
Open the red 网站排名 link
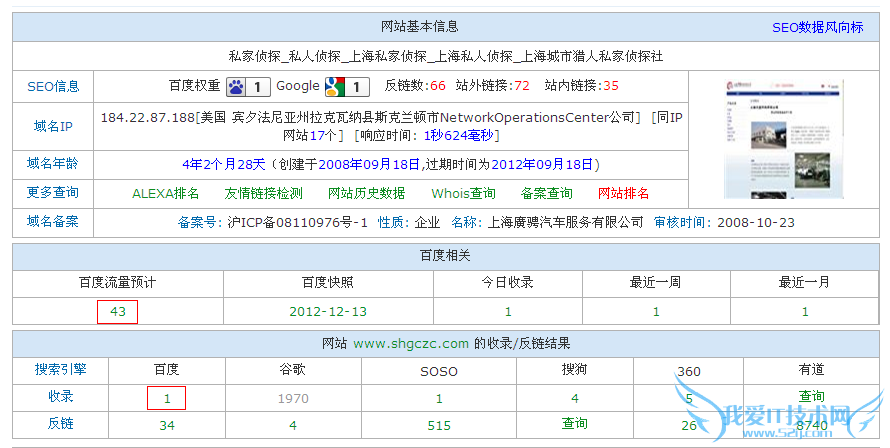coord(623,194)
